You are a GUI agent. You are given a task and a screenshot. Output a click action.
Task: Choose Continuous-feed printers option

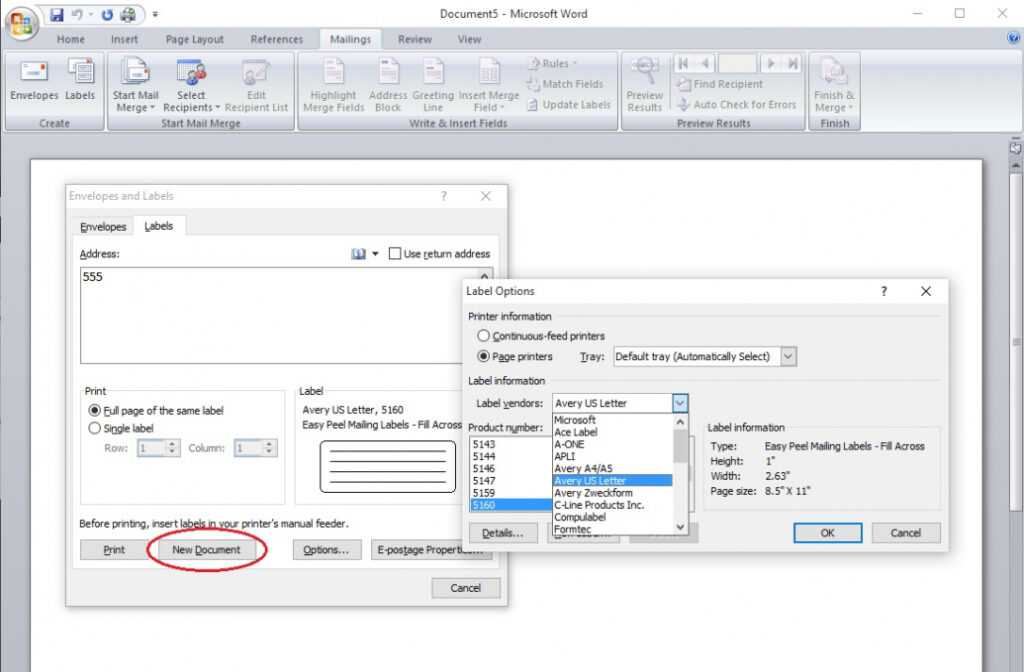484,336
